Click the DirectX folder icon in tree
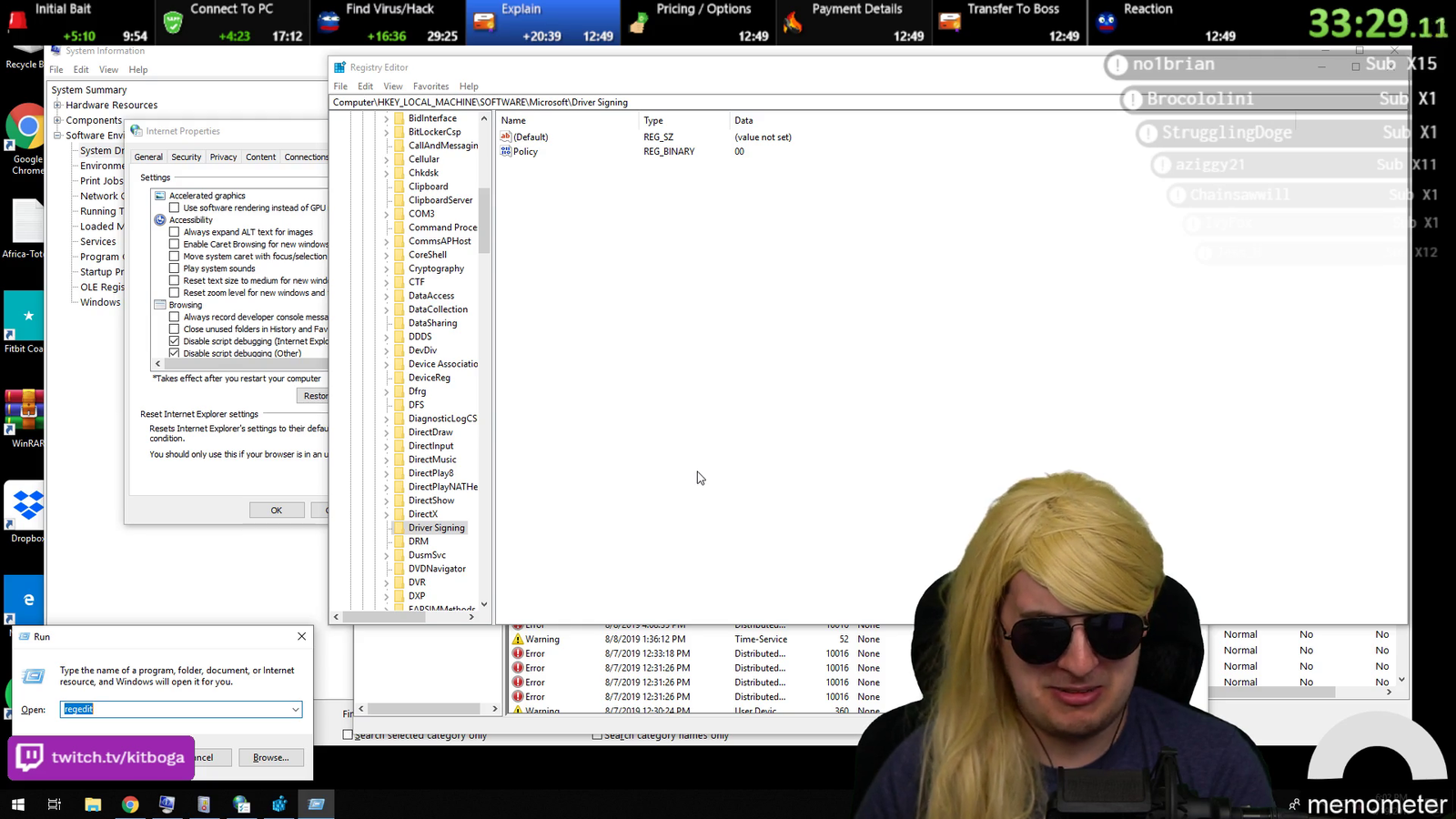 click(399, 514)
